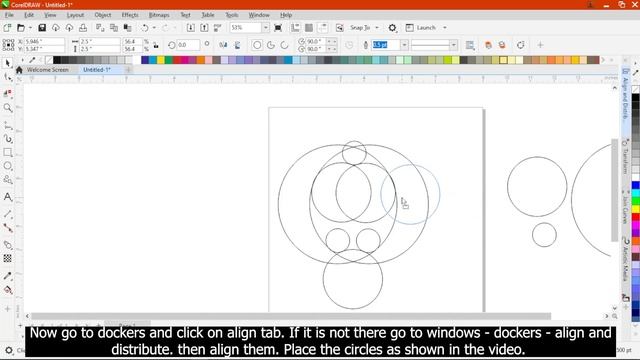Click the Full-screen preview icon
The height and width of the screenshot is (360, 640).
coord(278,28)
